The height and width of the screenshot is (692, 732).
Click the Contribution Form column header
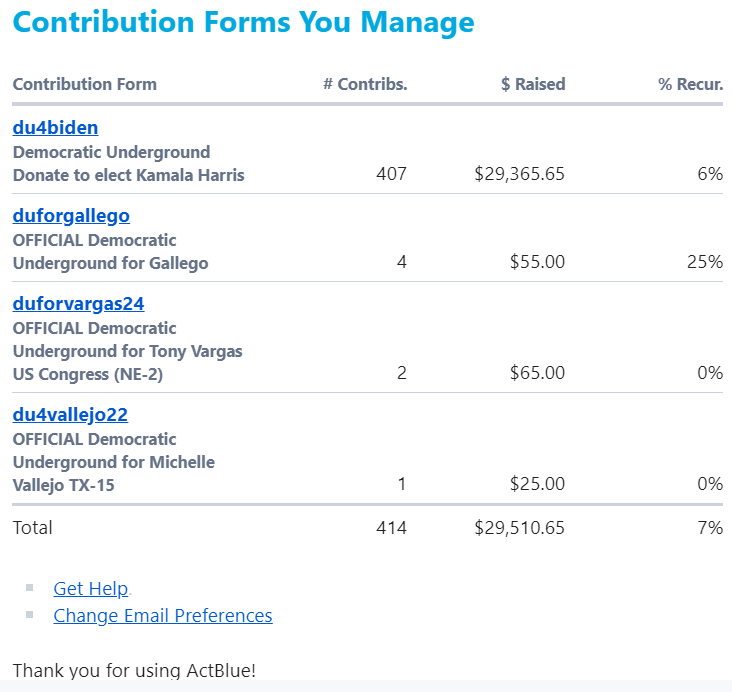point(84,84)
